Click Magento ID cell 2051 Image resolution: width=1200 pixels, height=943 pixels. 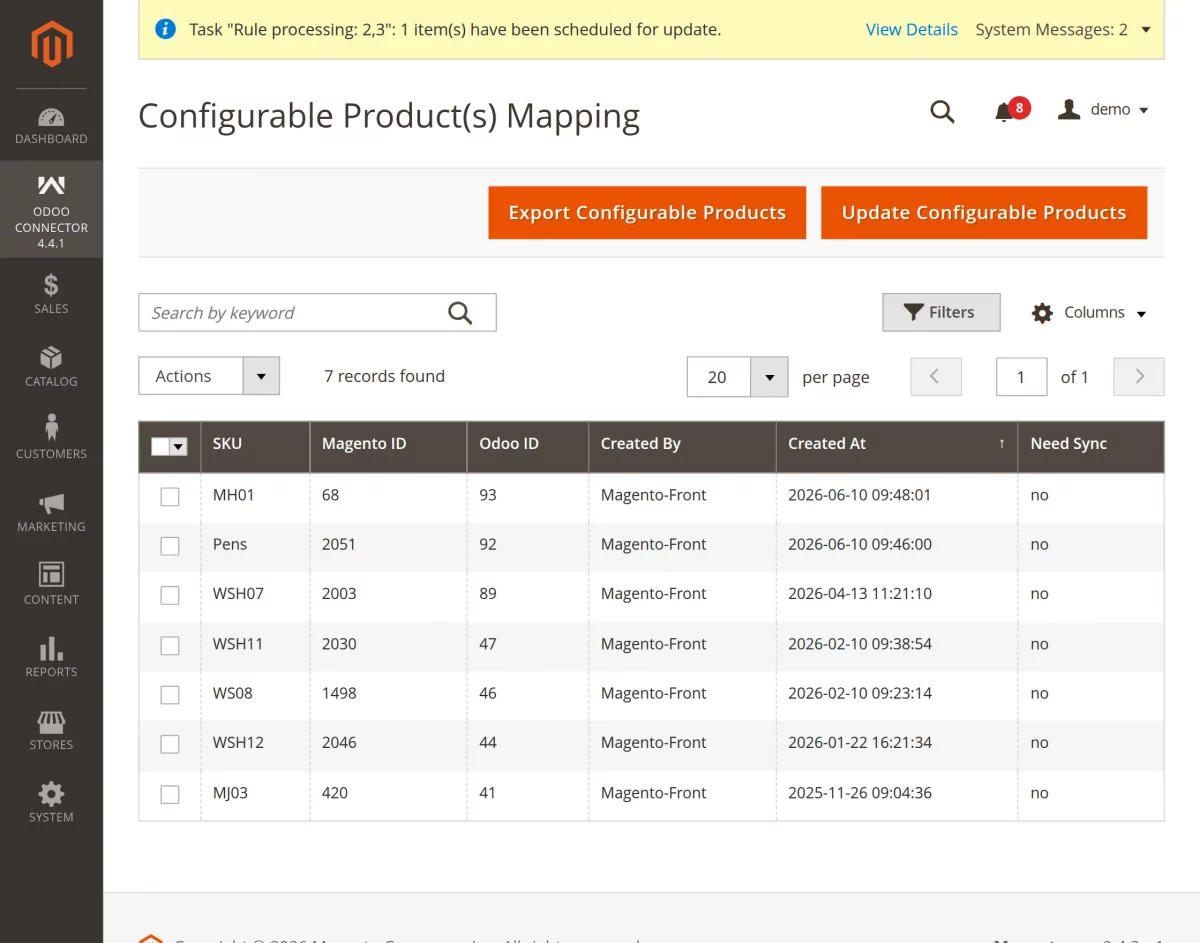pyautogui.click(x=339, y=544)
